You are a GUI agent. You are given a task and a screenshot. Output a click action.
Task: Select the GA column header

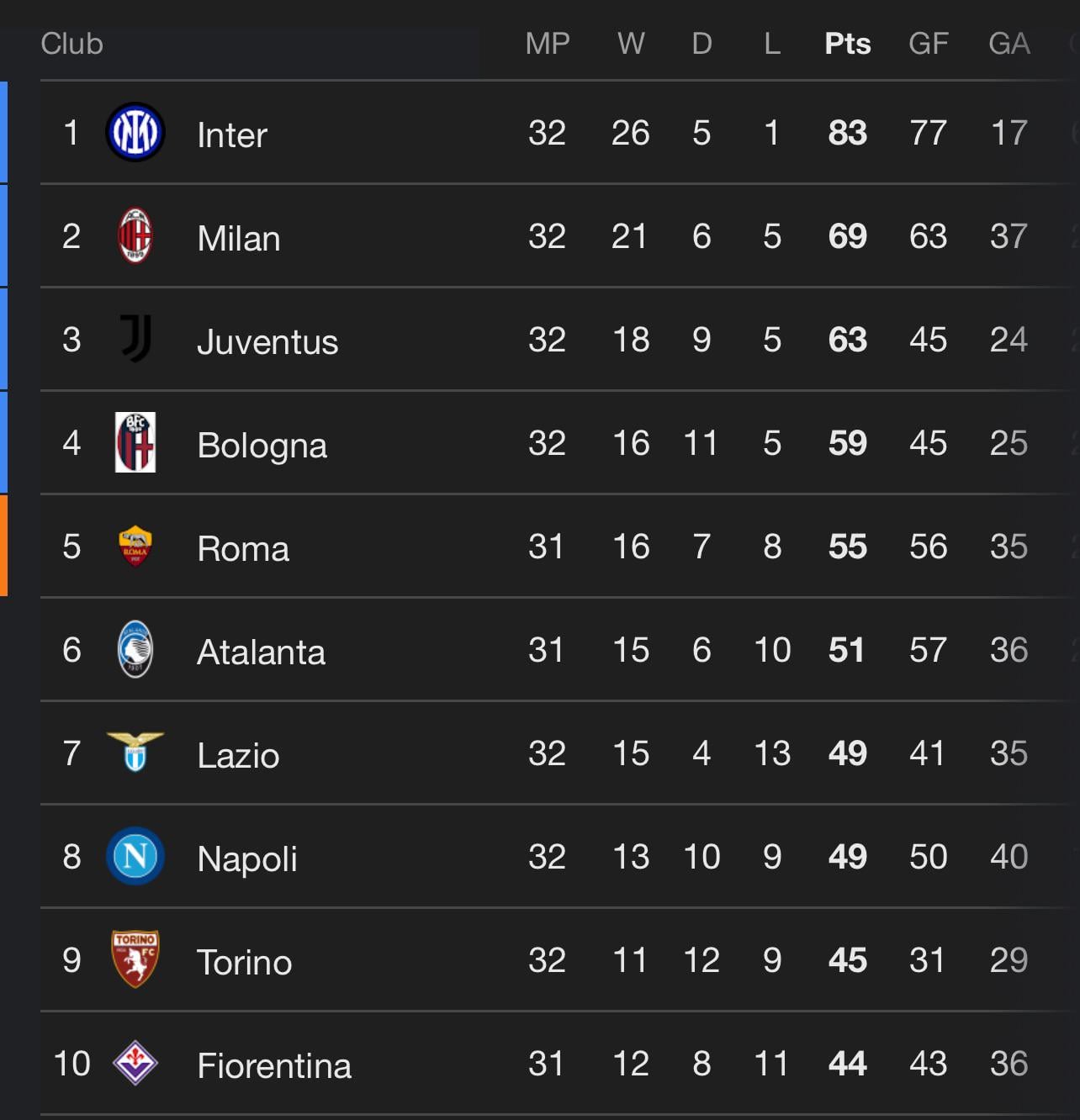(1009, 44)
